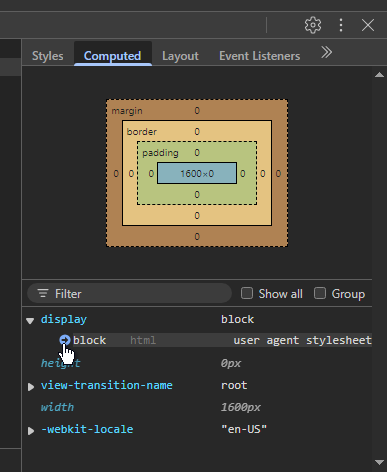This screenshot has width=388, height=472.
Task: Collapse the display property
Action: 30,320
